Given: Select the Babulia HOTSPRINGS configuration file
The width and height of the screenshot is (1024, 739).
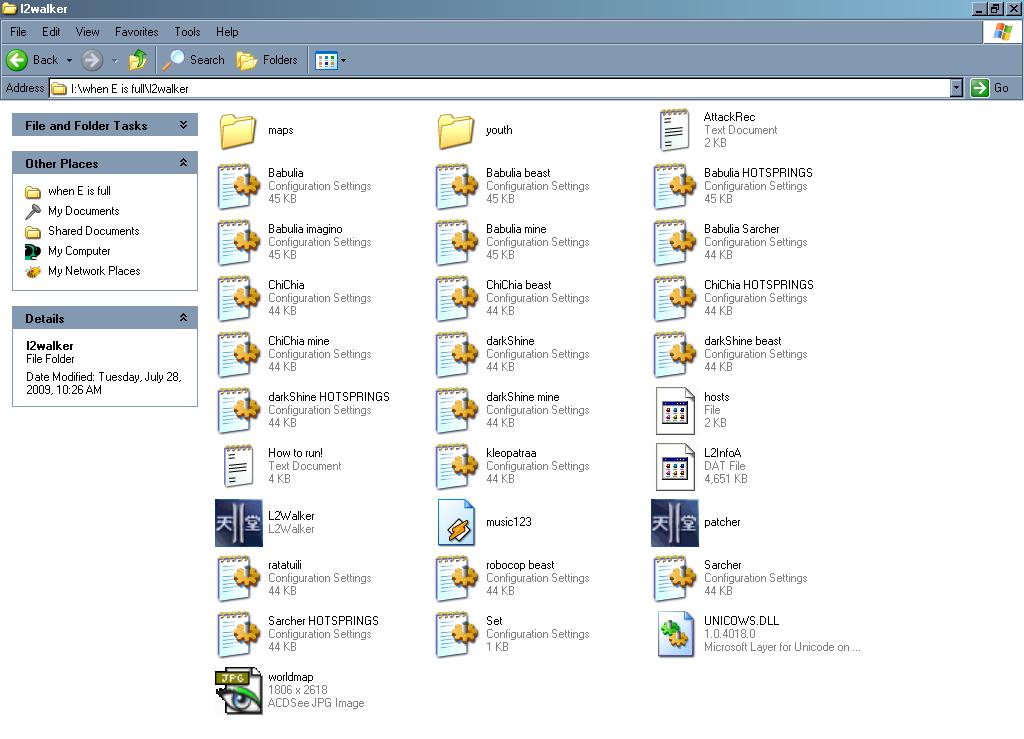Looking at the screenshot, I should point(675,186).
